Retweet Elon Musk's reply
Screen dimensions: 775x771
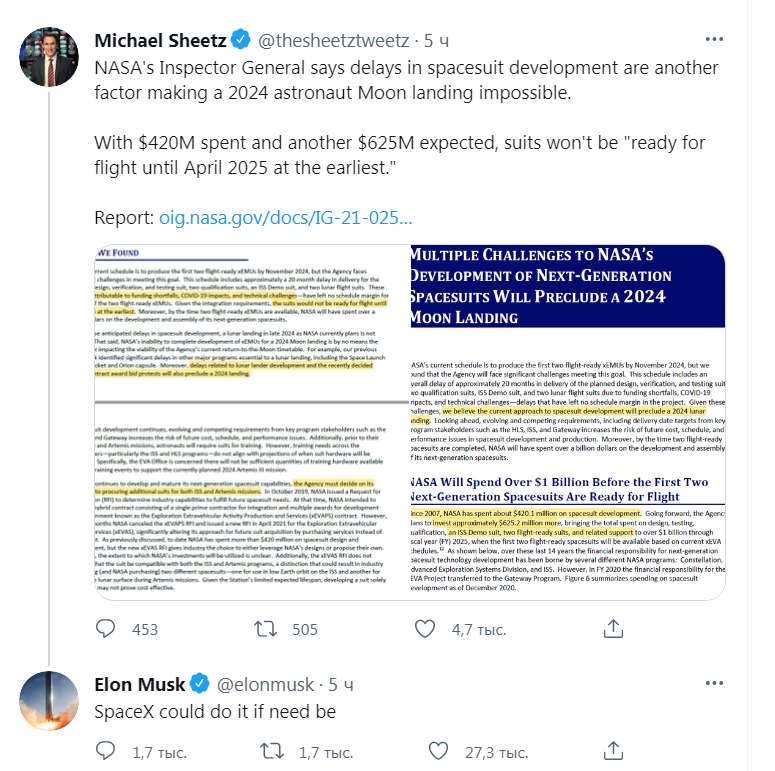[x=270, y=750]
